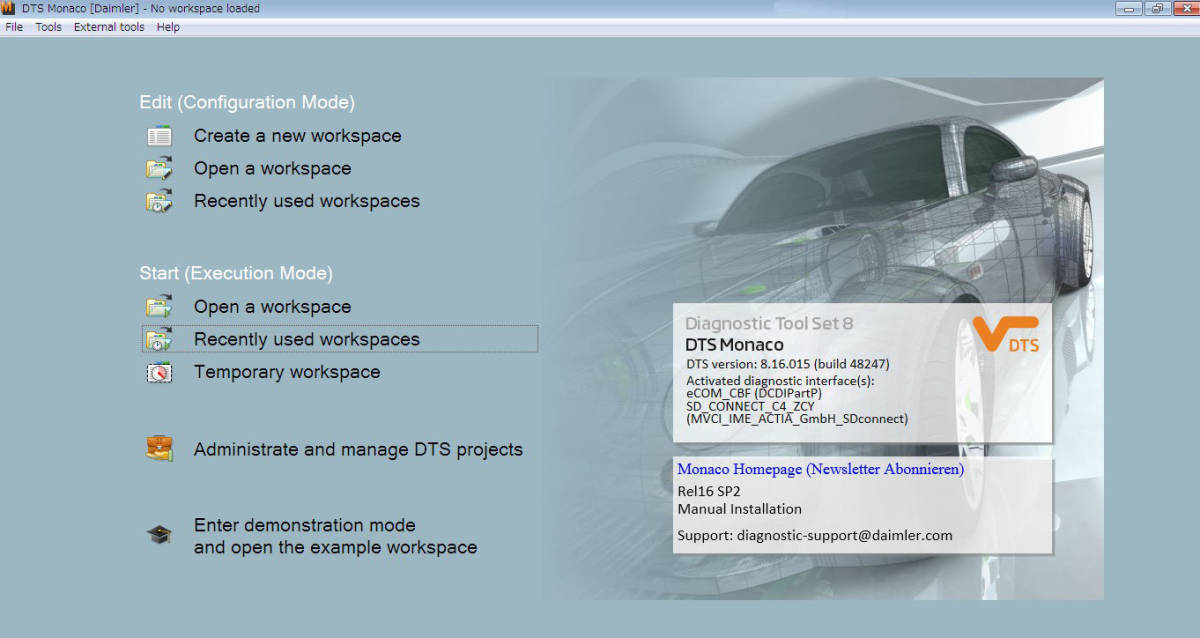
Task: Click the Recently used workspaces icon under Start
Action: tap(159, 339)
